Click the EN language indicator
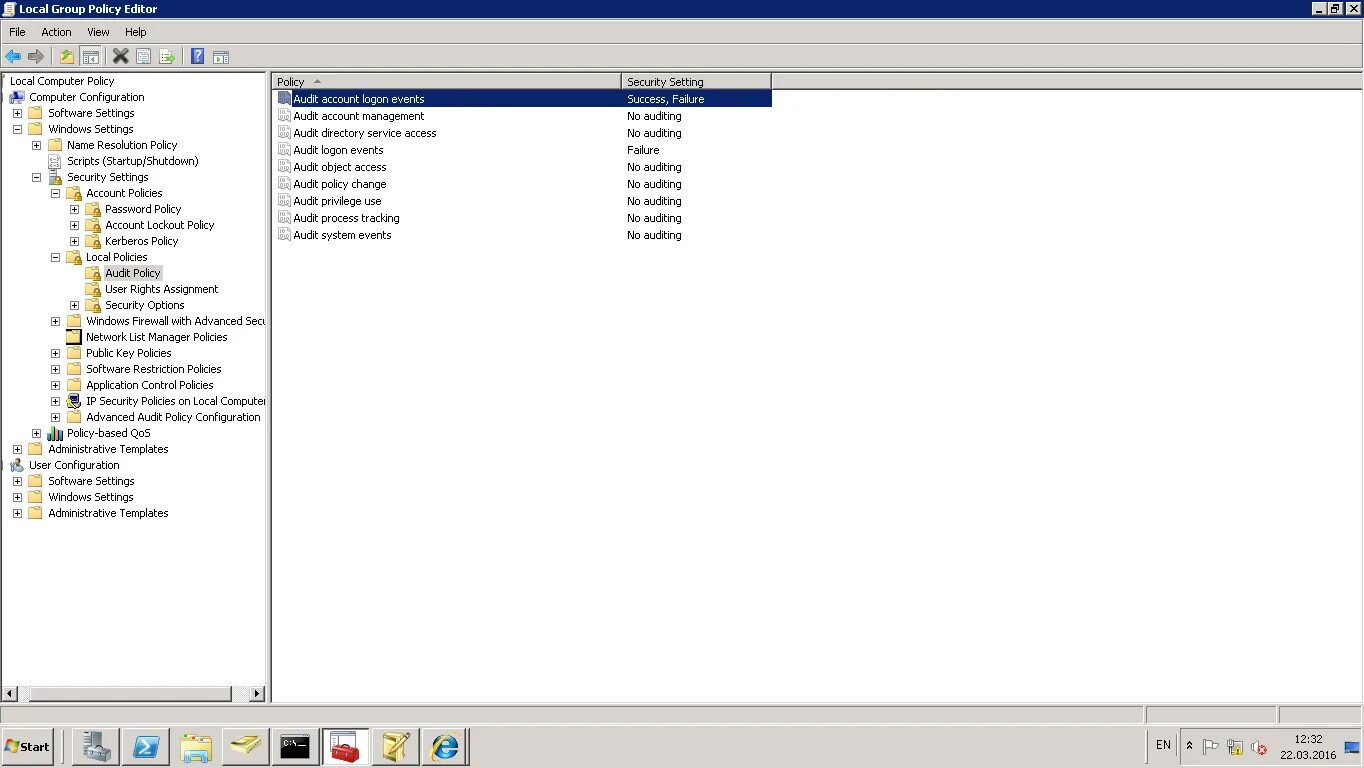Image resolution: width=1364 pixels, height=768 pixels. 1163,745
